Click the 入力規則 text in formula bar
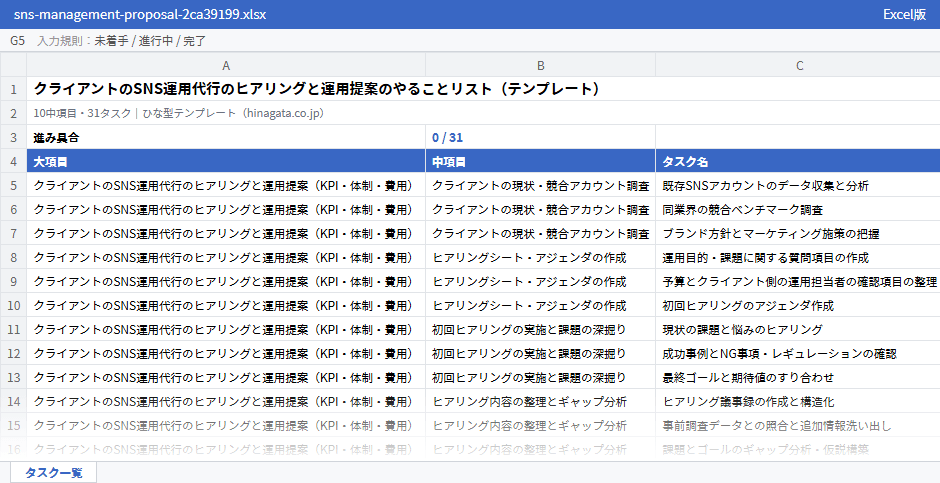This screenshot has width=940, height=483. (x=59, y=41)
